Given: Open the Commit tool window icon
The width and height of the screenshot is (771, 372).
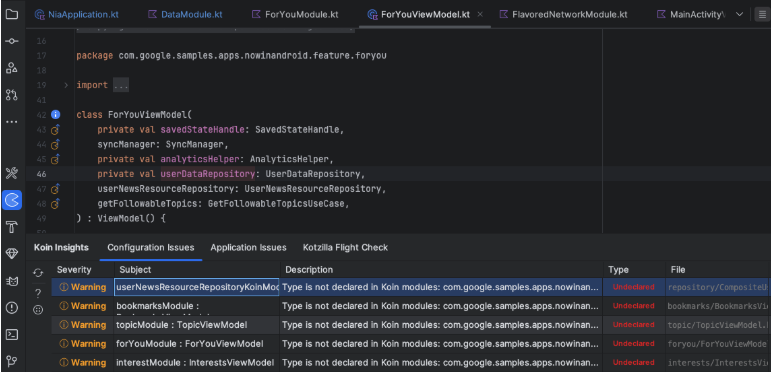Looking at the screenshot, I should 11,41.
